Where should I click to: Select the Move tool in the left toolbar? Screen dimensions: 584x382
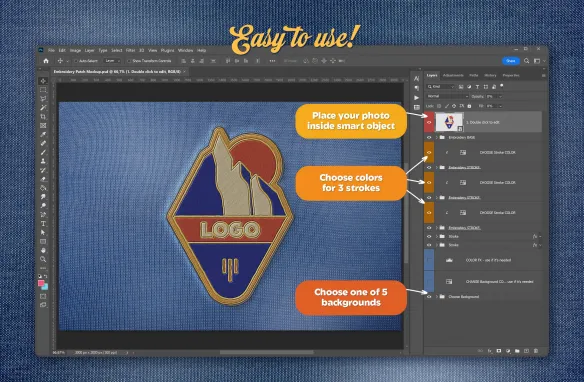point(43,81)
